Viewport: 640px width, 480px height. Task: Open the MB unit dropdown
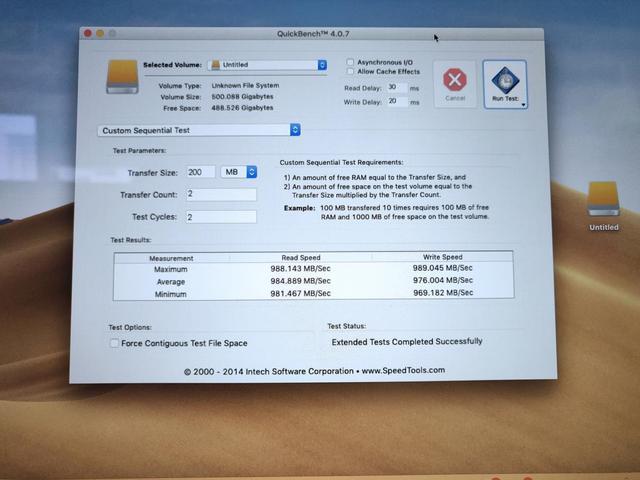point(239,172)
